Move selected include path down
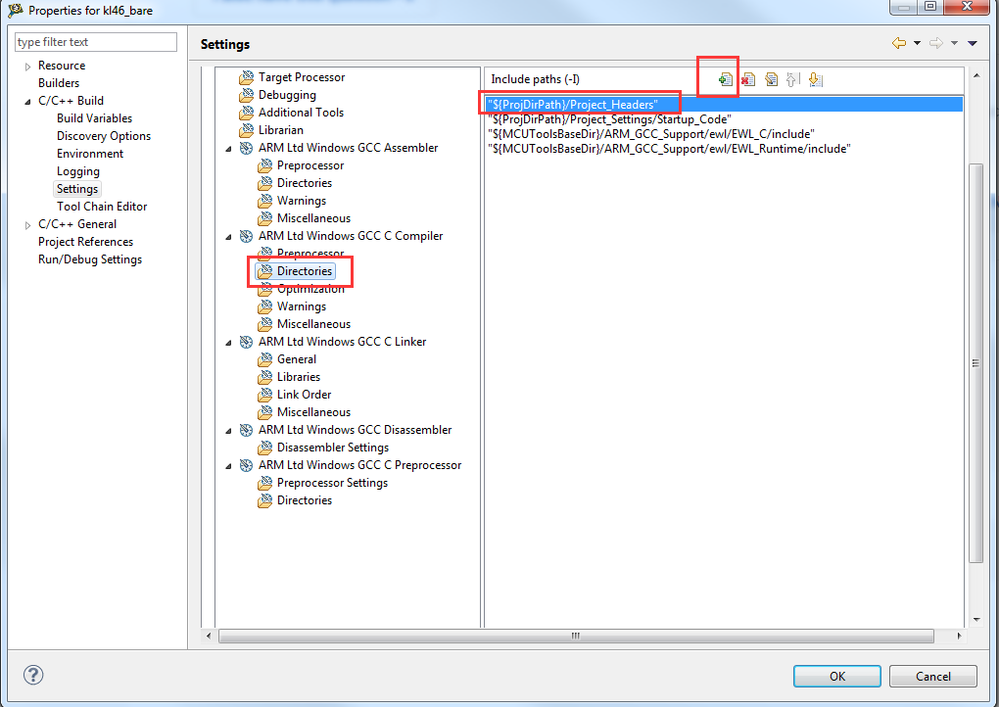This screenshot has width=999, height=707. pyautogui.click(x=815, y=80)
